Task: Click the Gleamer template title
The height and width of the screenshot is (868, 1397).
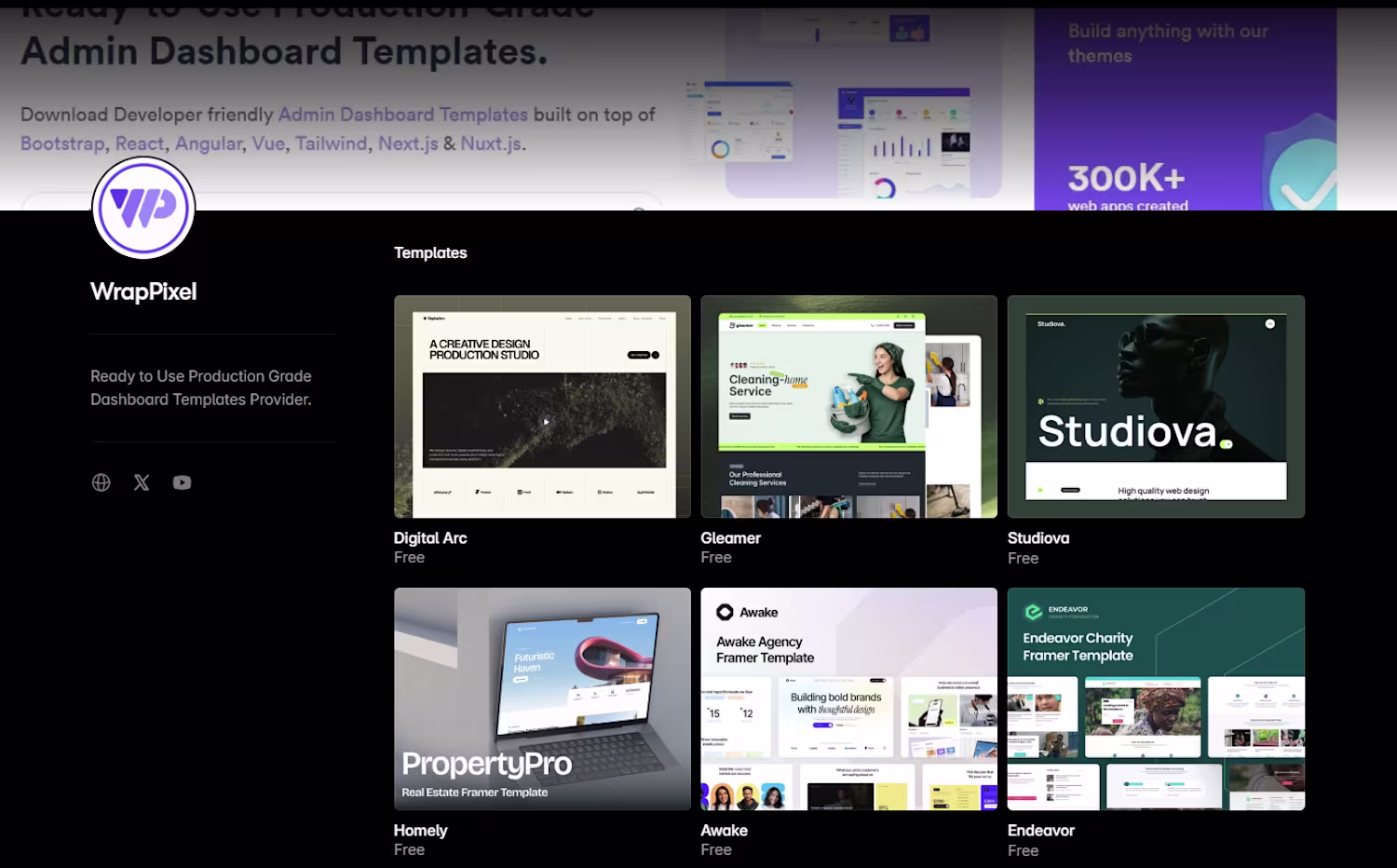Action: (x=730, y=538)
